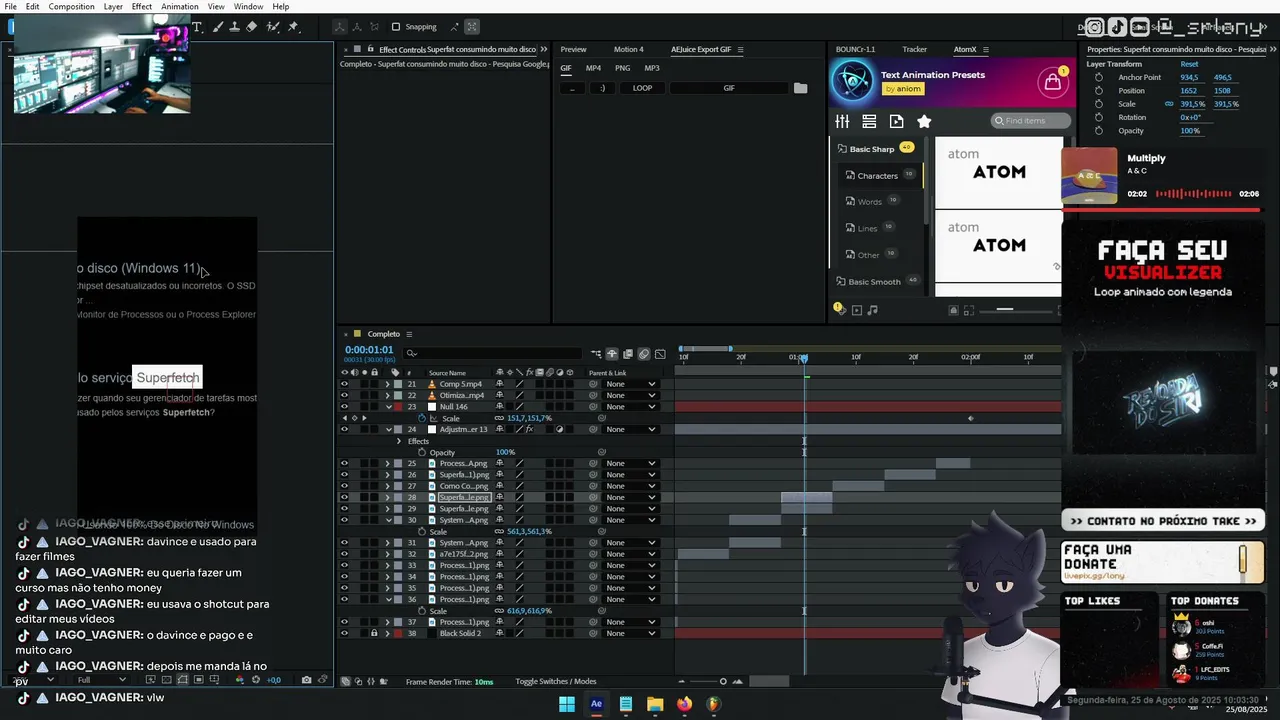1280x720 pixels.
Task: Open the Composition Mini-Flowchart
Action: pyautogui.click(x=596, y=354)
